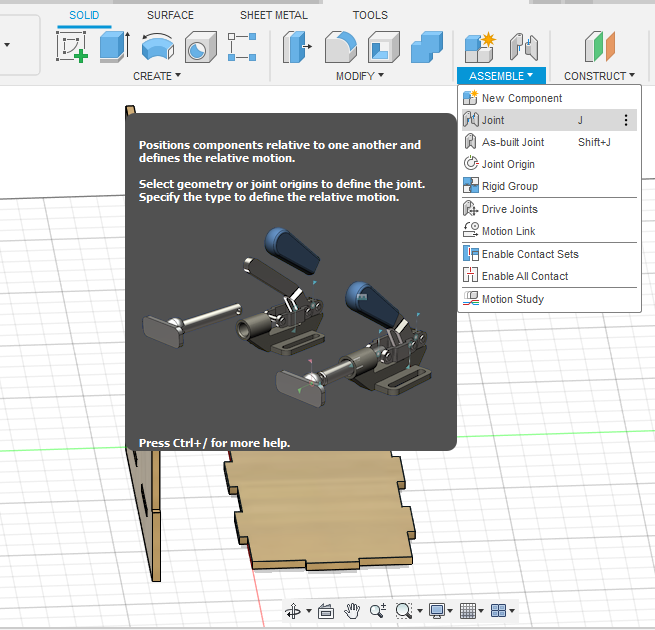Expand the CREATE dropdown menu
The image size is (655, 630).
(157, 76)
